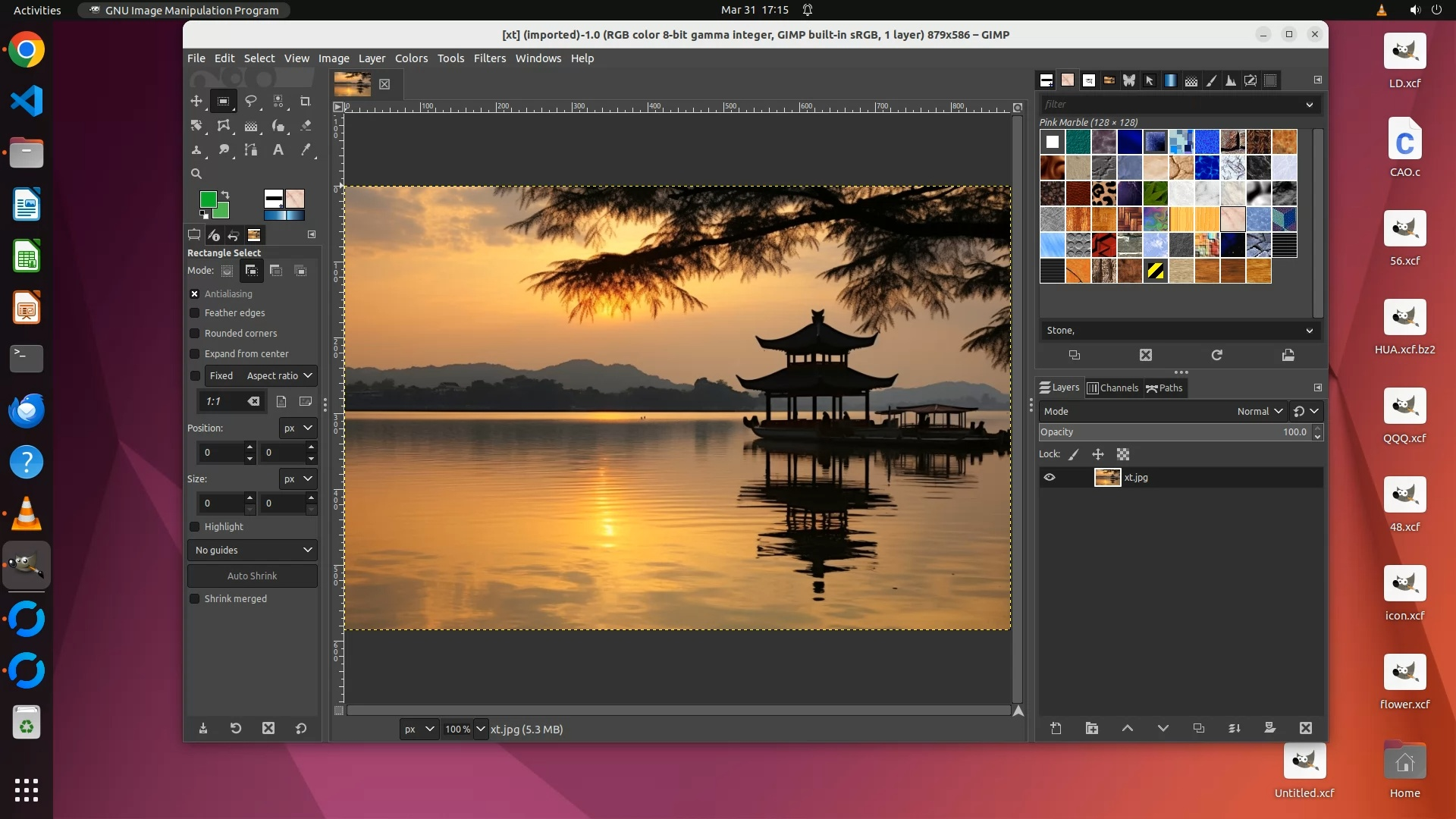Pick the Text tool
1456x819 pixels.
point(278,150)
